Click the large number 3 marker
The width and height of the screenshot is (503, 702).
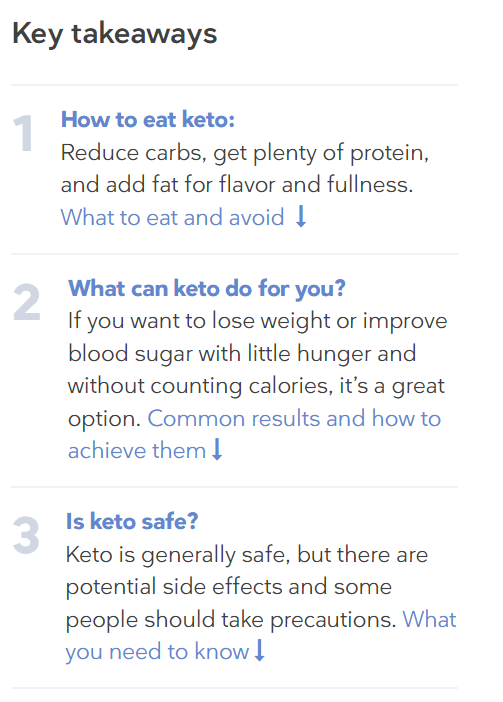coord(26,535)
